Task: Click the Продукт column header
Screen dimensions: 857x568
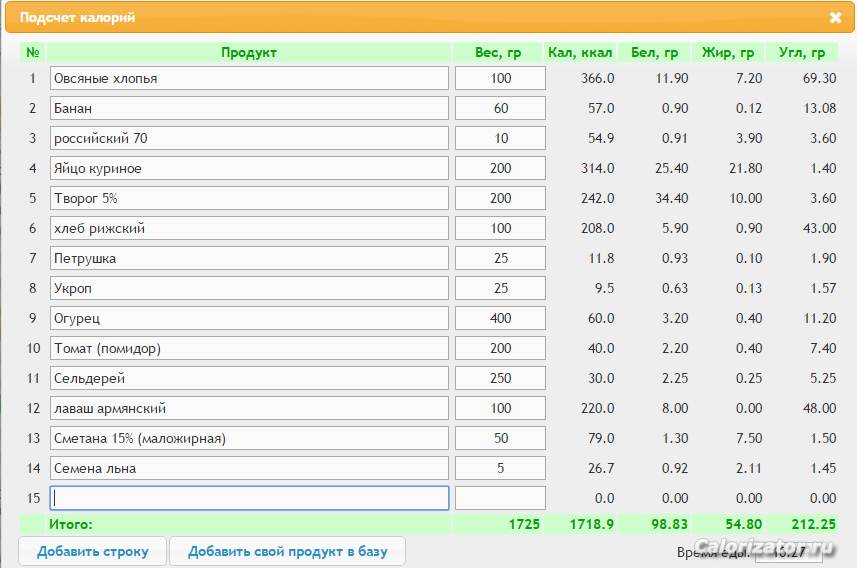Action: pos(249,52)
